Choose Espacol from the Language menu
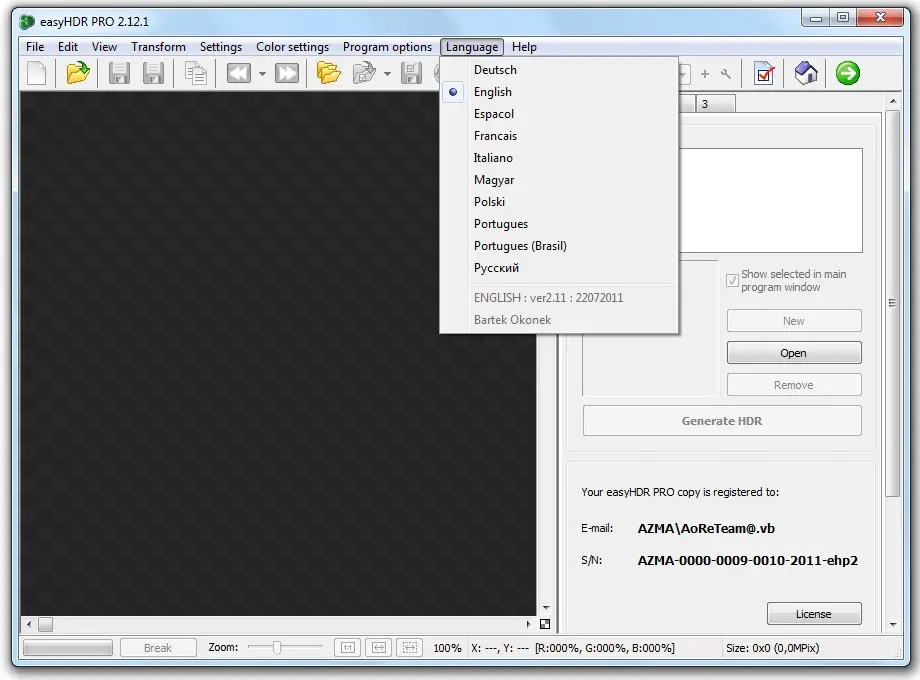The image size is (920, 680). 494,114
